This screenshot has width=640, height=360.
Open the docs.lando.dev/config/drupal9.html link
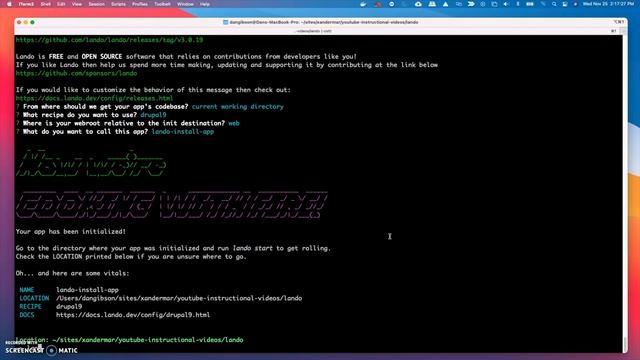click(x=133, y=315)
